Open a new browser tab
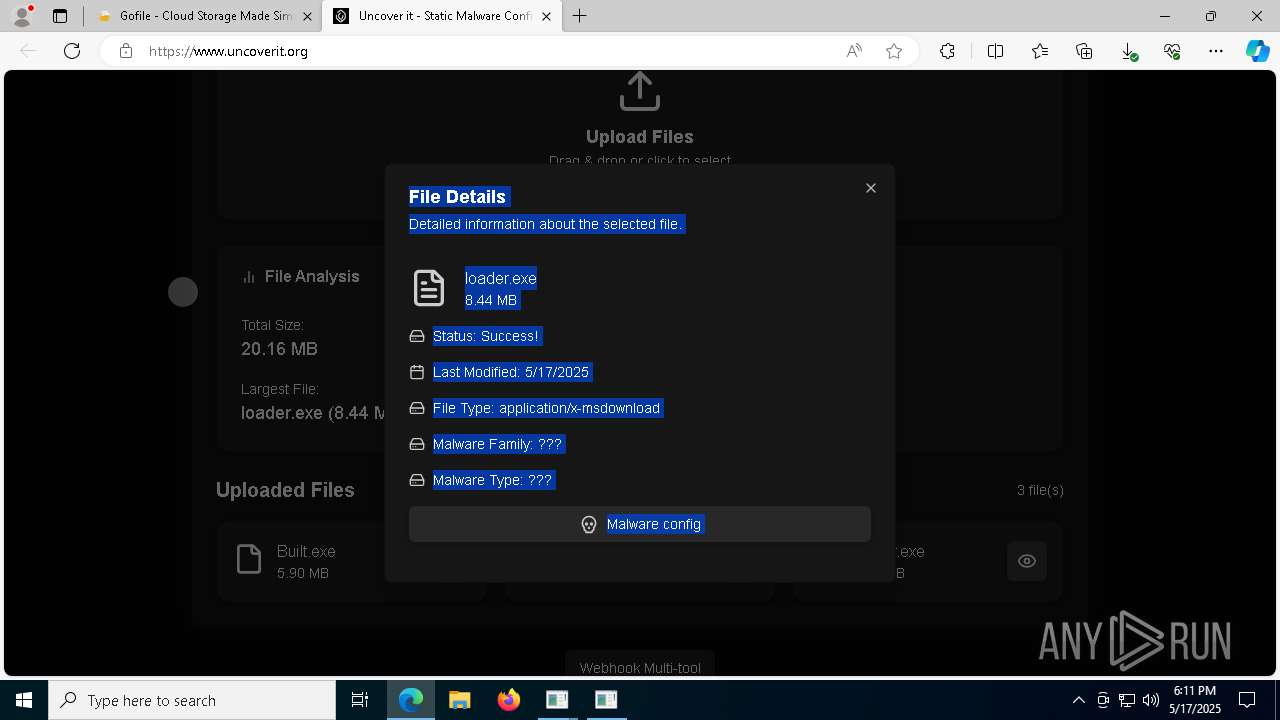1280x720 pixels. coord(580,16)
